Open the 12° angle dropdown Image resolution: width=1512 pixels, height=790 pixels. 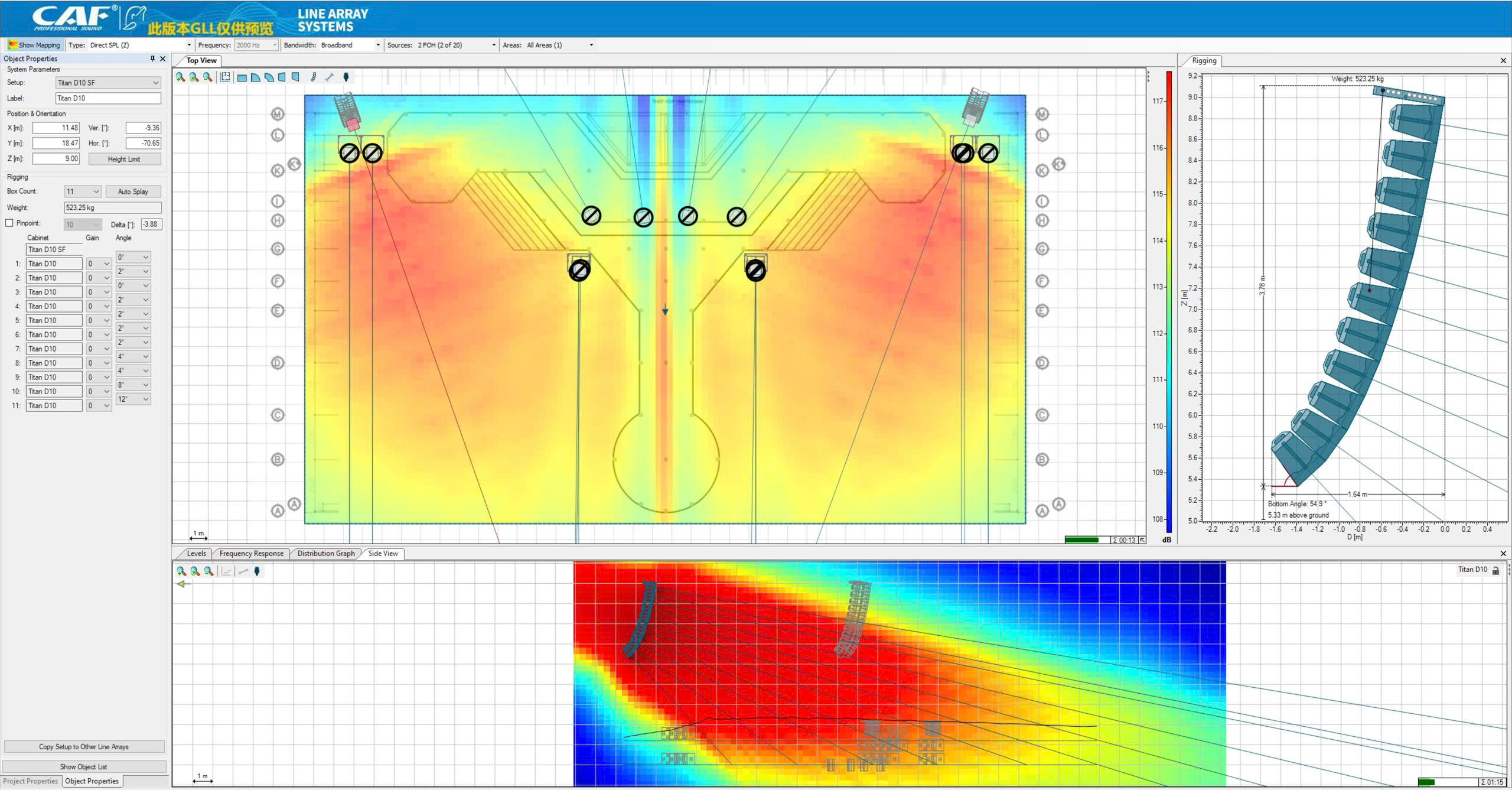133,399
